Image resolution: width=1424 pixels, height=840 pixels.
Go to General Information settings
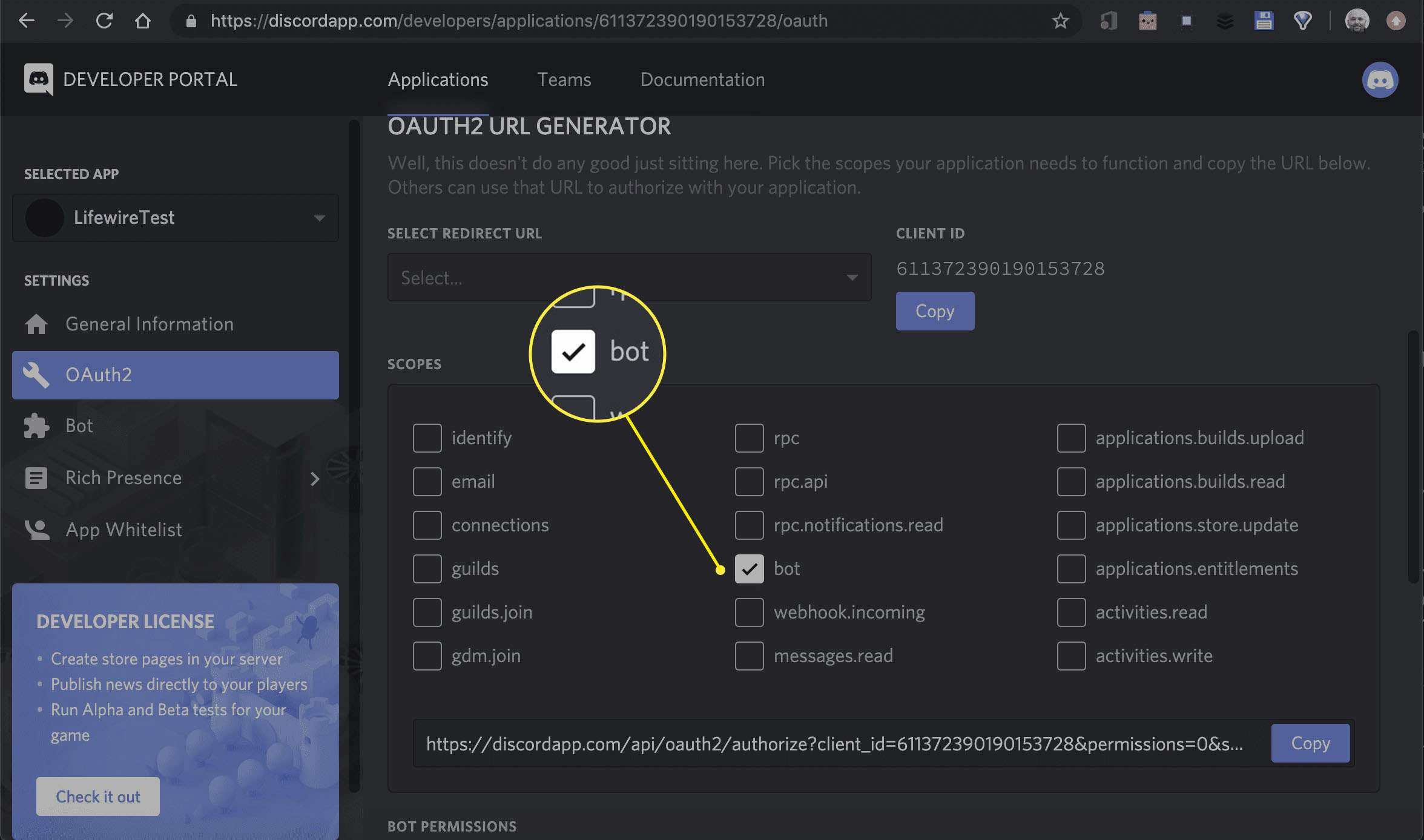(x=176, y=324)
